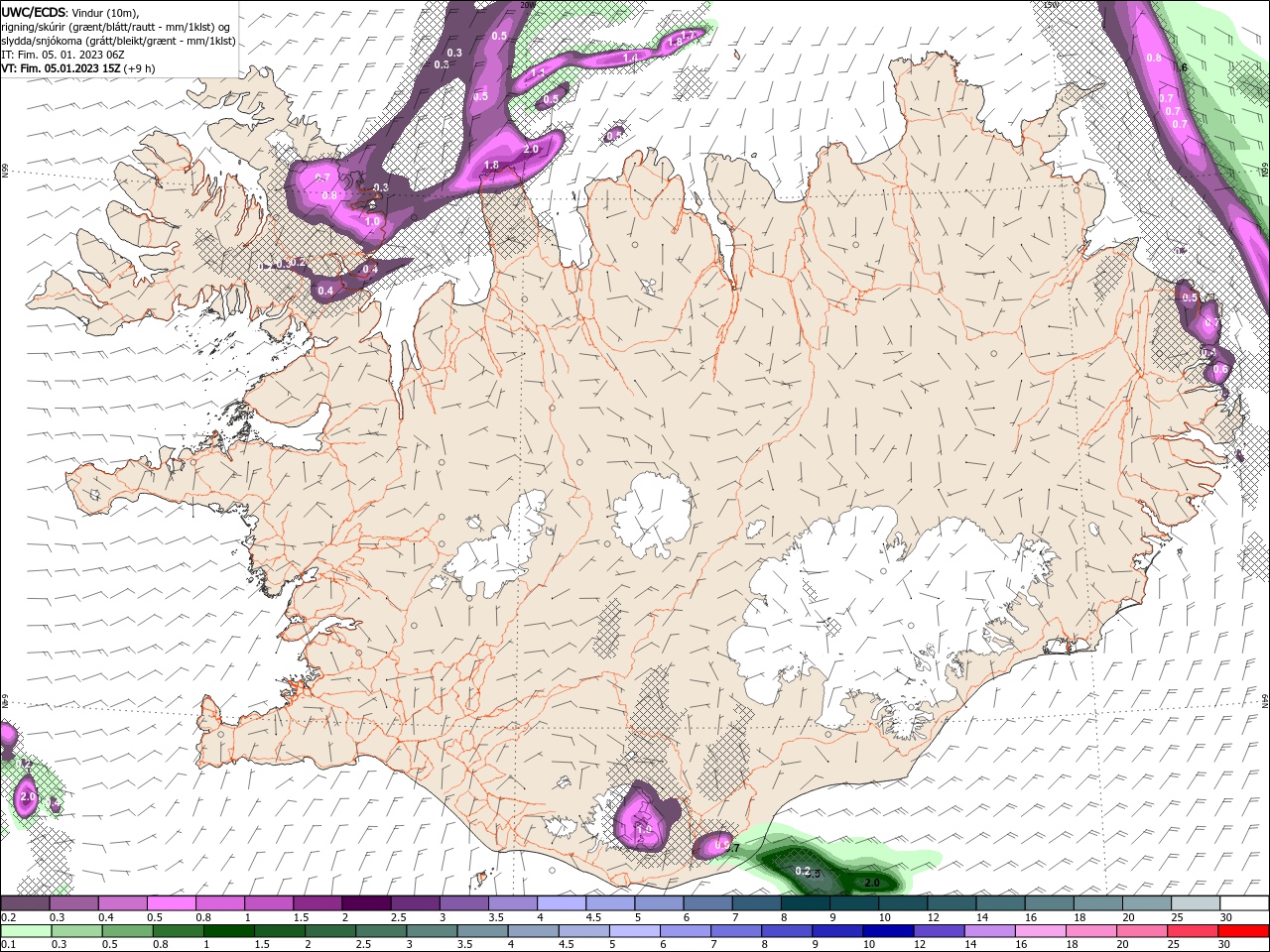Click the 0.4 label under upper legend scale

pos(106,917)
